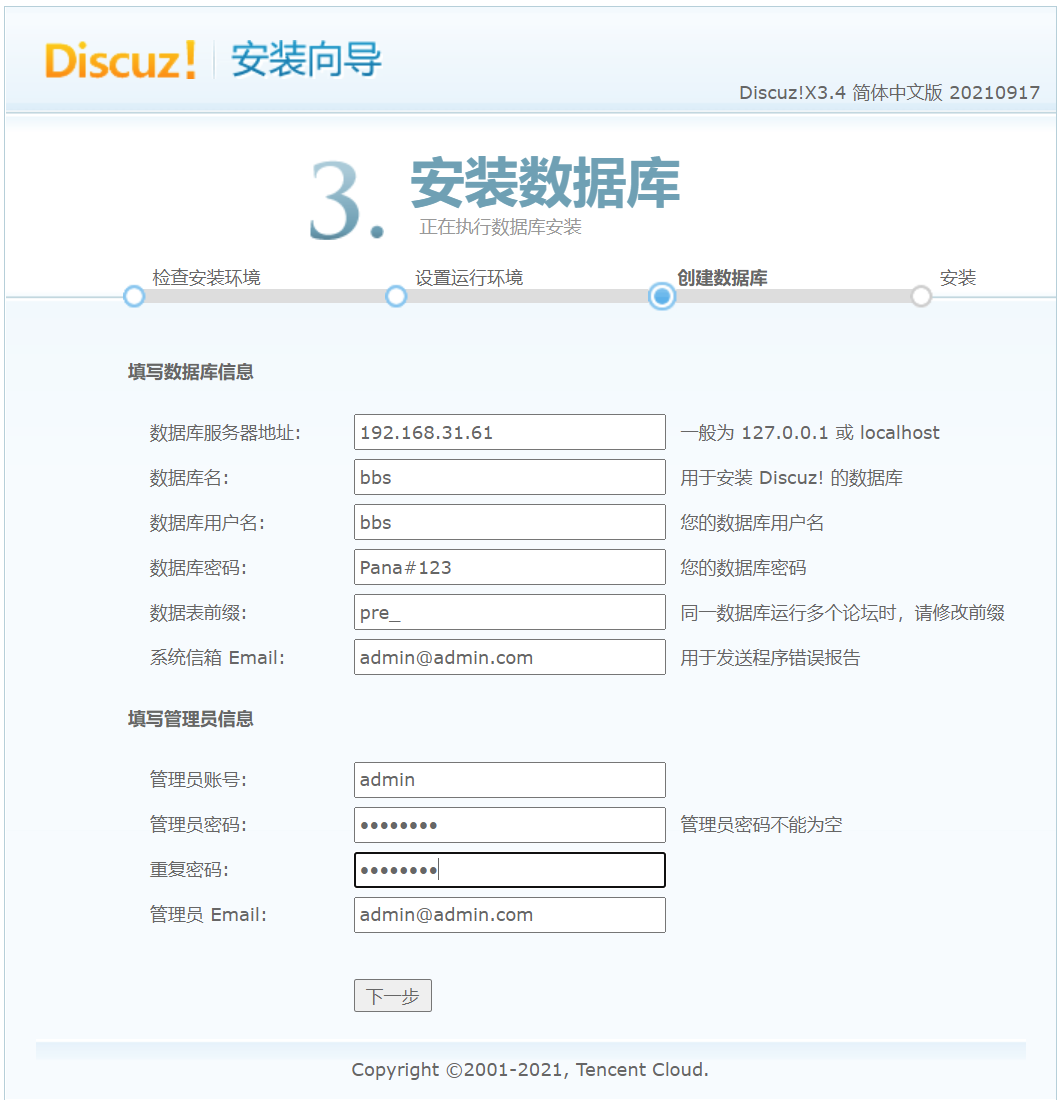Click the 数据库密码 label
Viewport: 1062px width, 1100px height.
[199, 568]
